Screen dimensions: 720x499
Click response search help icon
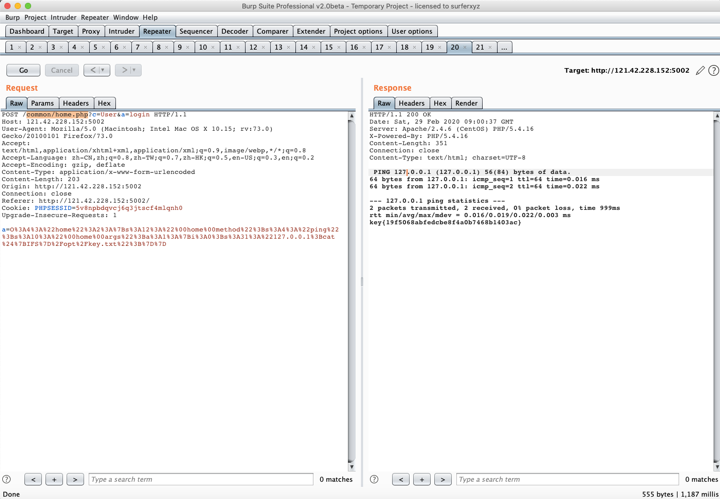374,480
